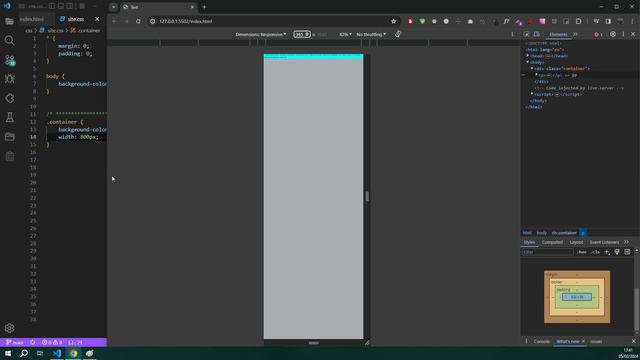Click box model content size box

click(577, 297)
